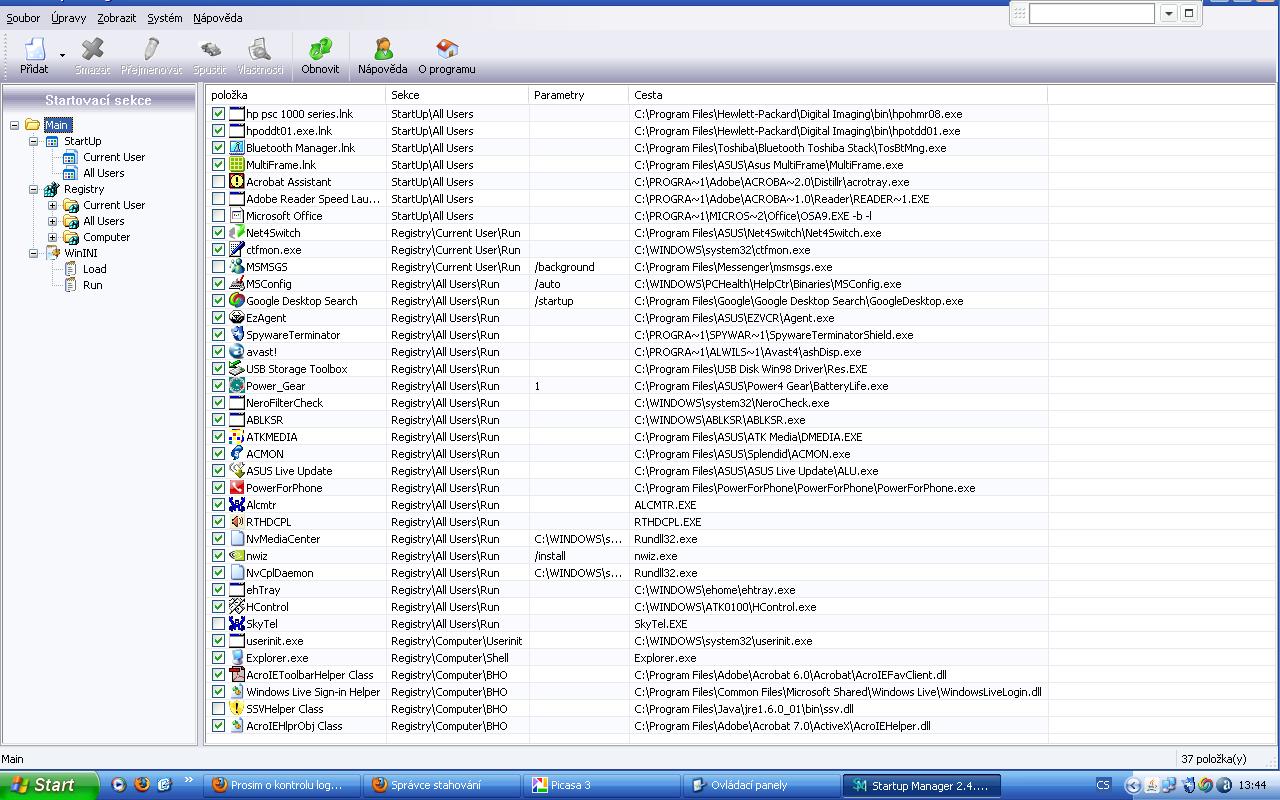1280x800 pixels.
Task: Open the Úpravy menu
Action: pyautogui.click(x=69, y=18)
